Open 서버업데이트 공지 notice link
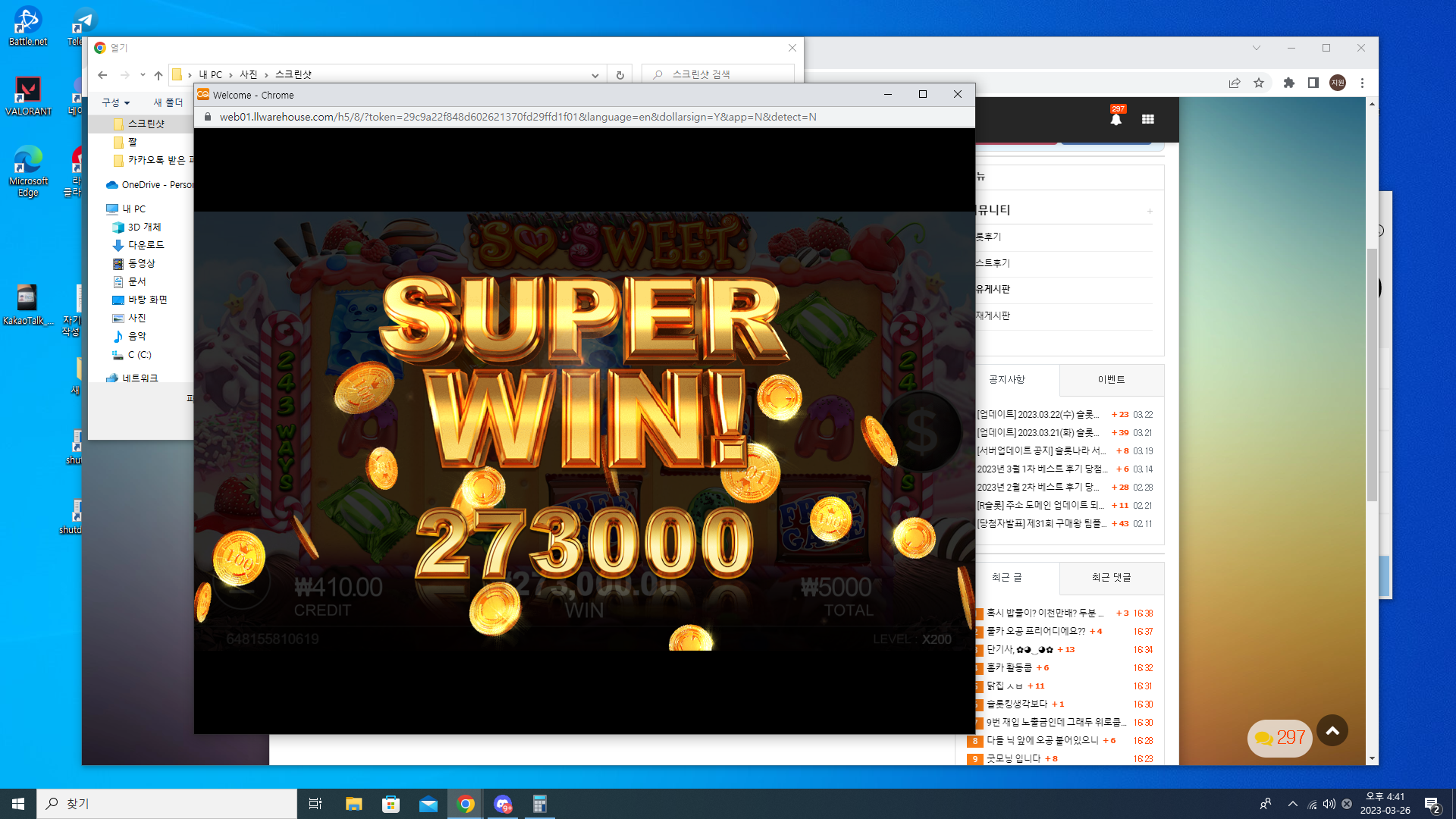This screenshot has height=819, width=1456. click(1041, 451)
